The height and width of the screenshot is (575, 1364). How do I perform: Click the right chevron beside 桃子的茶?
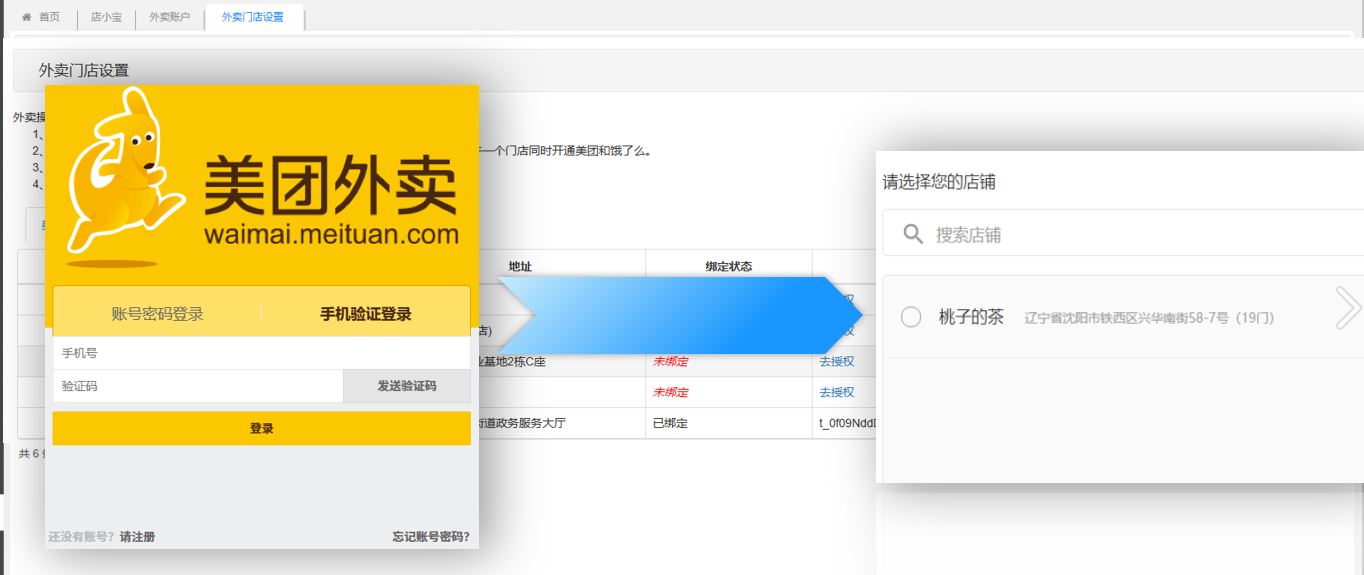coord(1348,308)
